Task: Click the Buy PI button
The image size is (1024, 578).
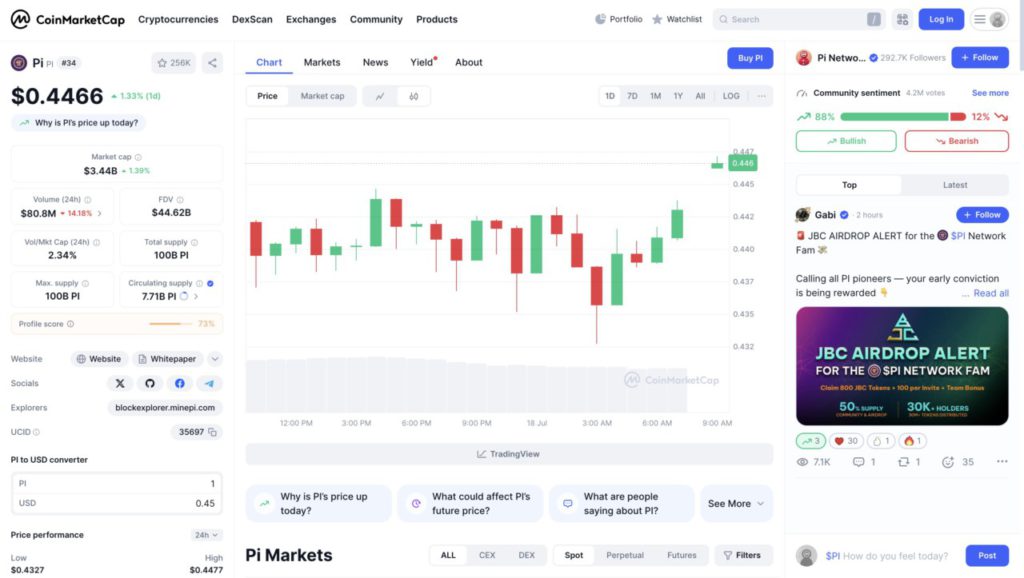Action: (750, 58)
